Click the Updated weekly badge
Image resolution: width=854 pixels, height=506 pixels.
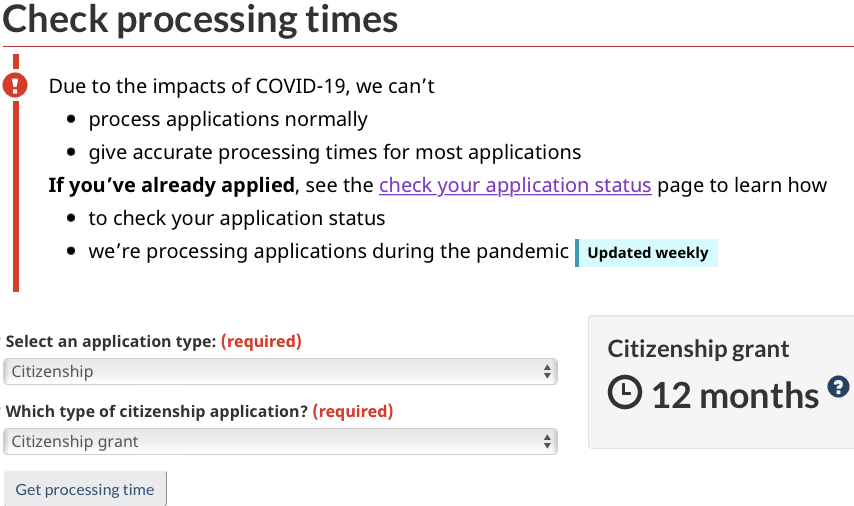[647, 253]
